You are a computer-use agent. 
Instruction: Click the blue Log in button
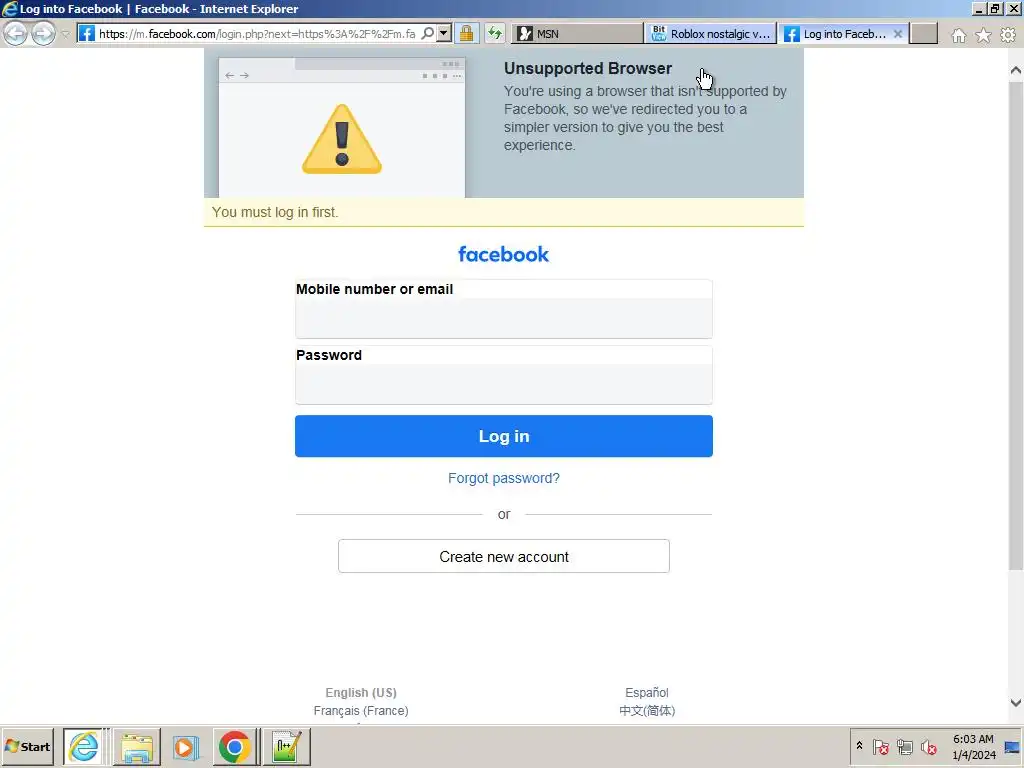[x=504, y=436]
